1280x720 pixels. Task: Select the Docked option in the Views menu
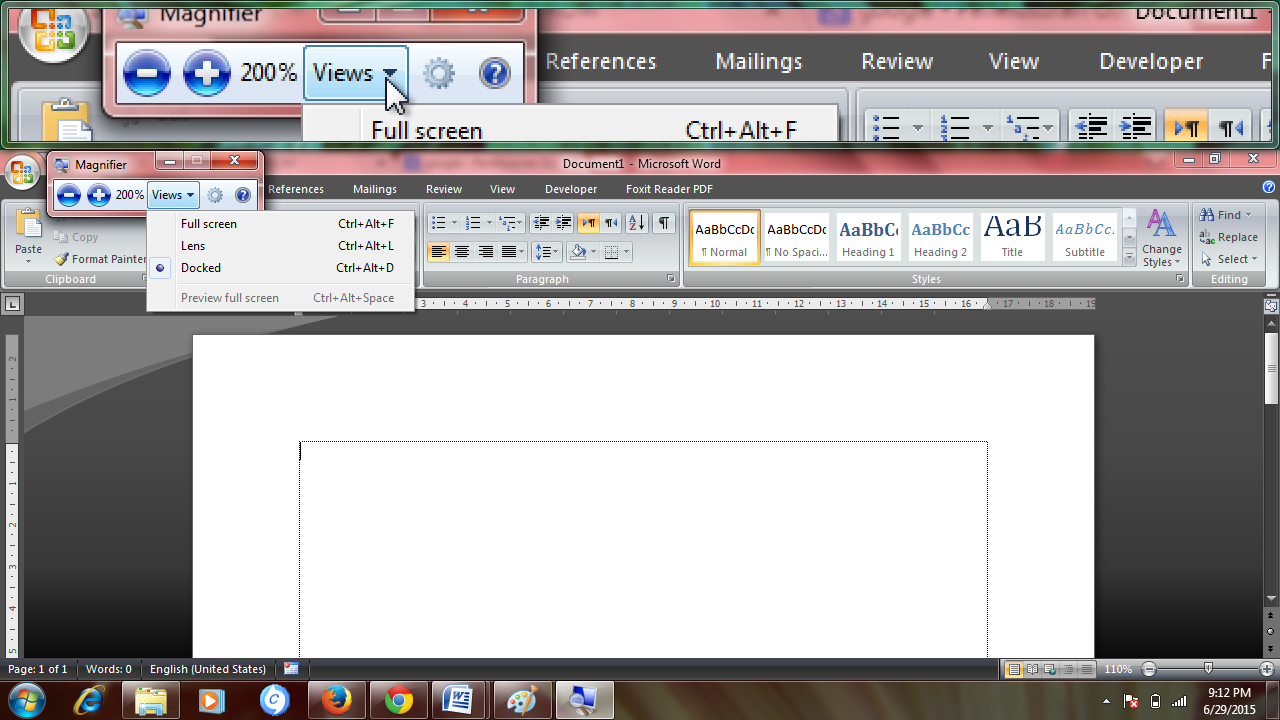pyautogui.click(x=200, y=267)
